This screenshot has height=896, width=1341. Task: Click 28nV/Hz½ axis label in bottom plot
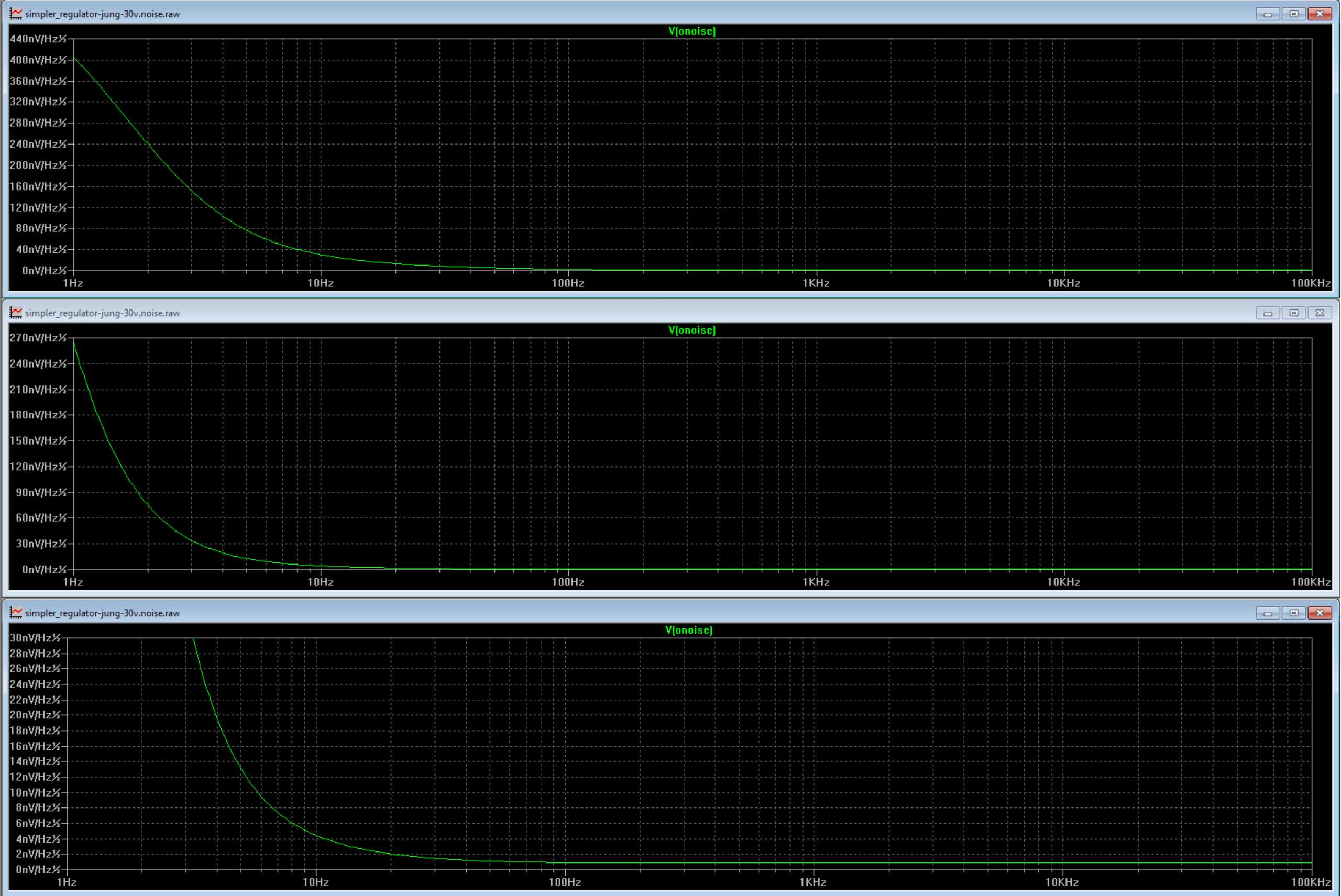pyautogui.click(x=35, y=653)
